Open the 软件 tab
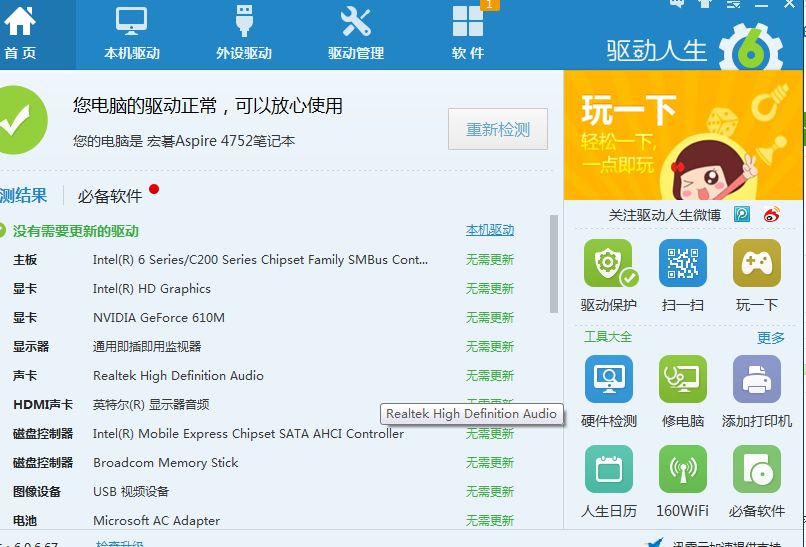The image size is (806, 547). [468, 34]
